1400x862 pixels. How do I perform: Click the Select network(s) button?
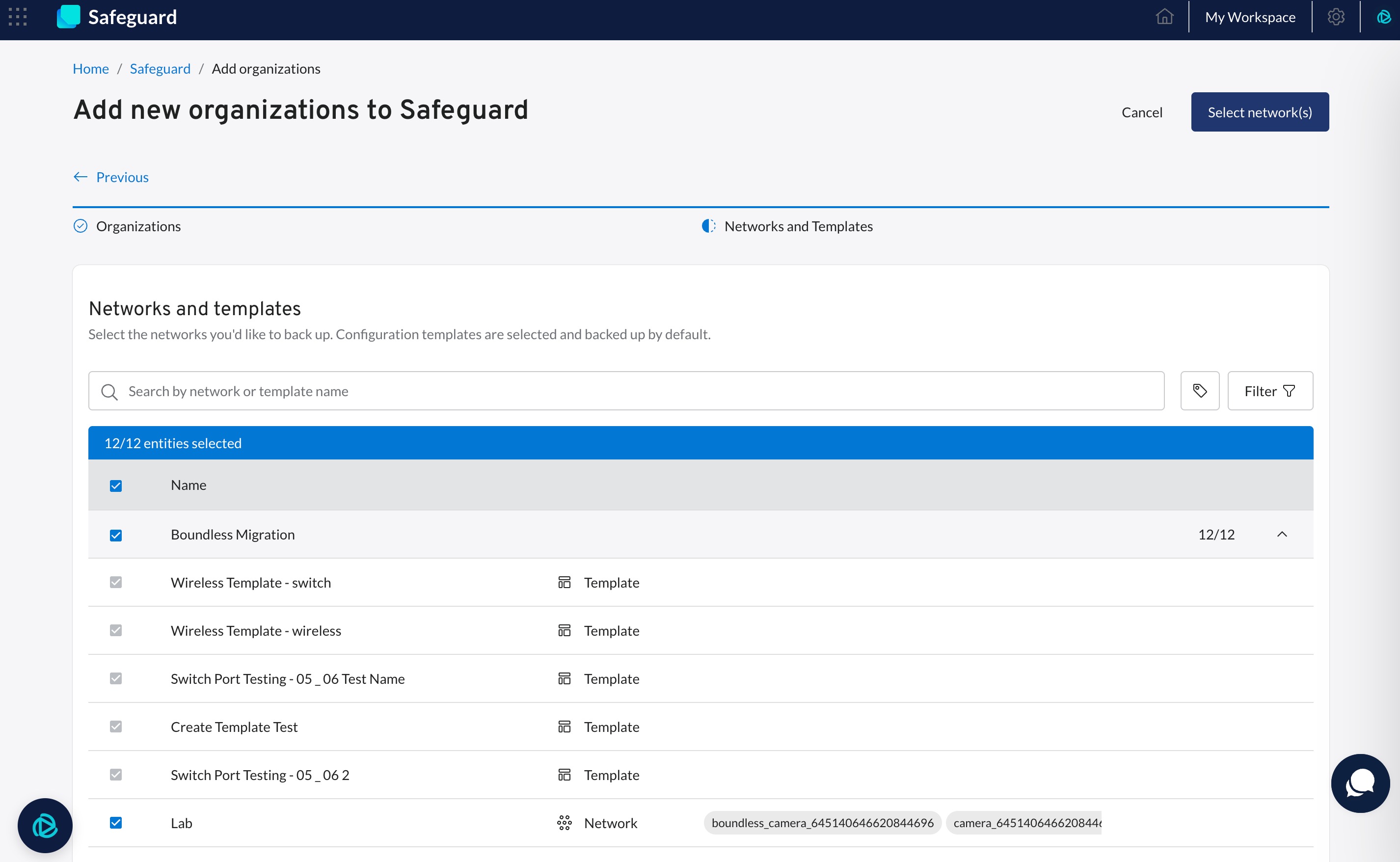1259,112
